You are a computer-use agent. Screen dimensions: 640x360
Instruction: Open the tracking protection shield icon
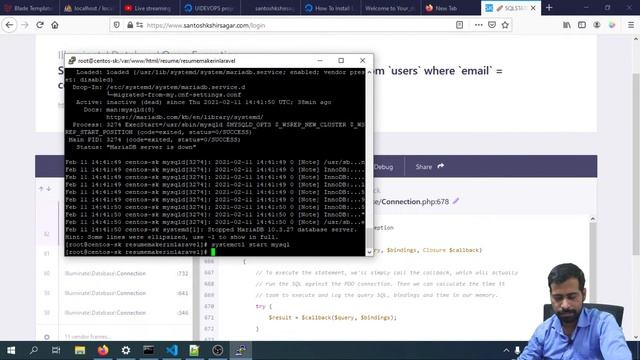117,25
